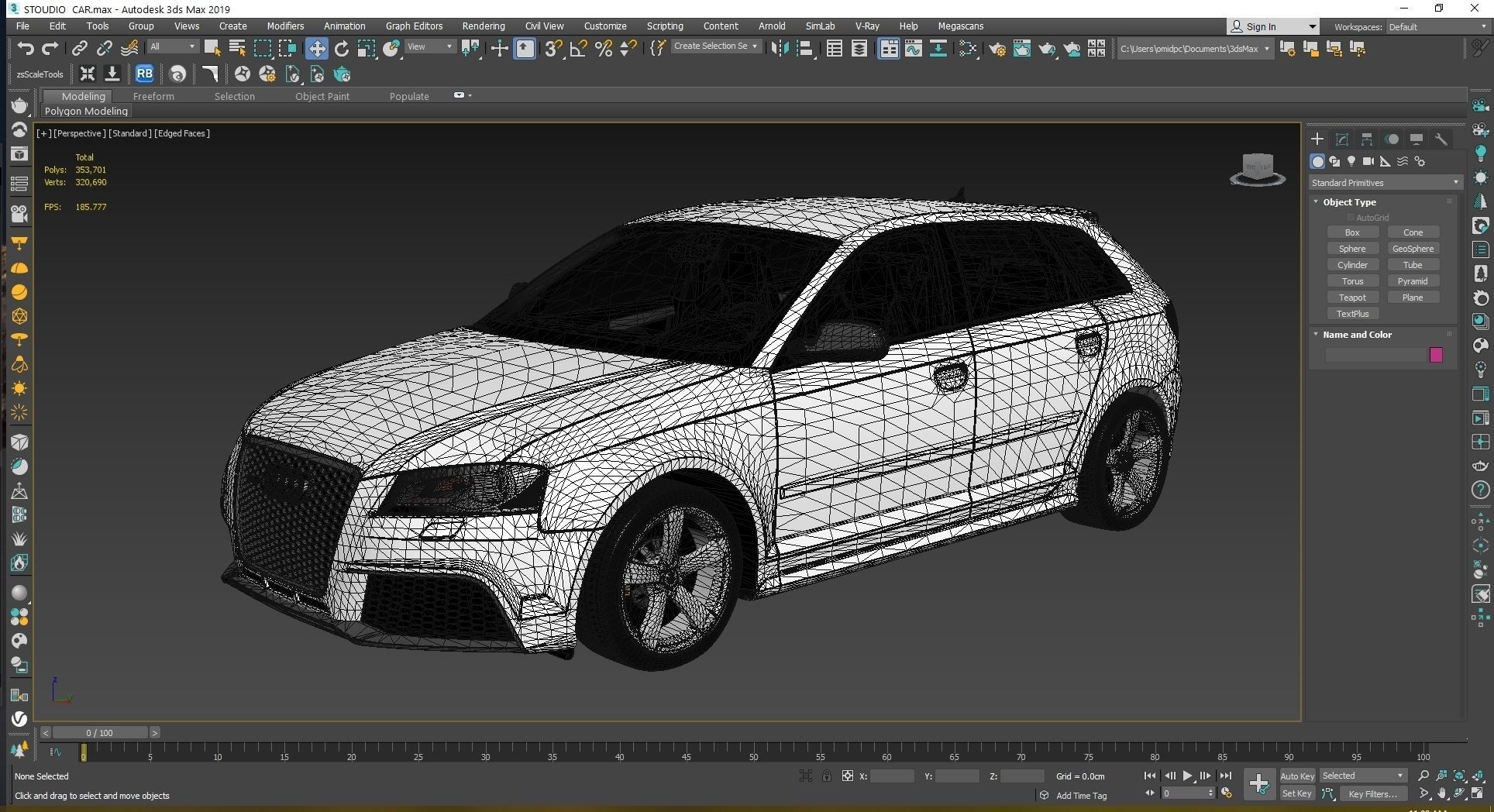Create a Box primitive button
Image resolution: width=1494 pixels, height=812 pixels.
(1352, 232)
